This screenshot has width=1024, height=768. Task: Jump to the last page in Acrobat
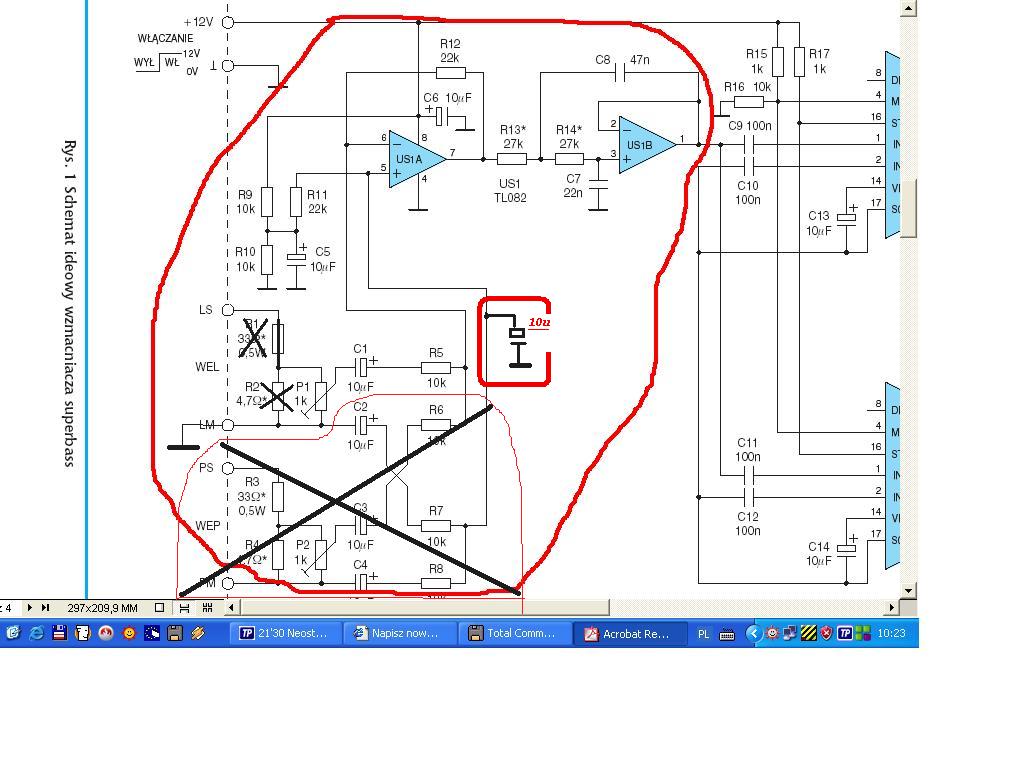[x=45, y=607]
